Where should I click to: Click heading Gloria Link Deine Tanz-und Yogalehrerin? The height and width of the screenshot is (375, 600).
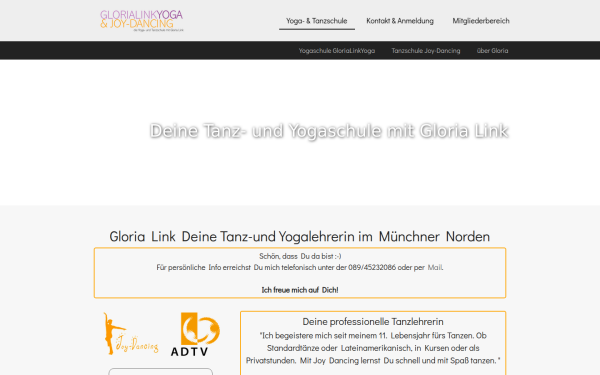[x=300, y=236]
